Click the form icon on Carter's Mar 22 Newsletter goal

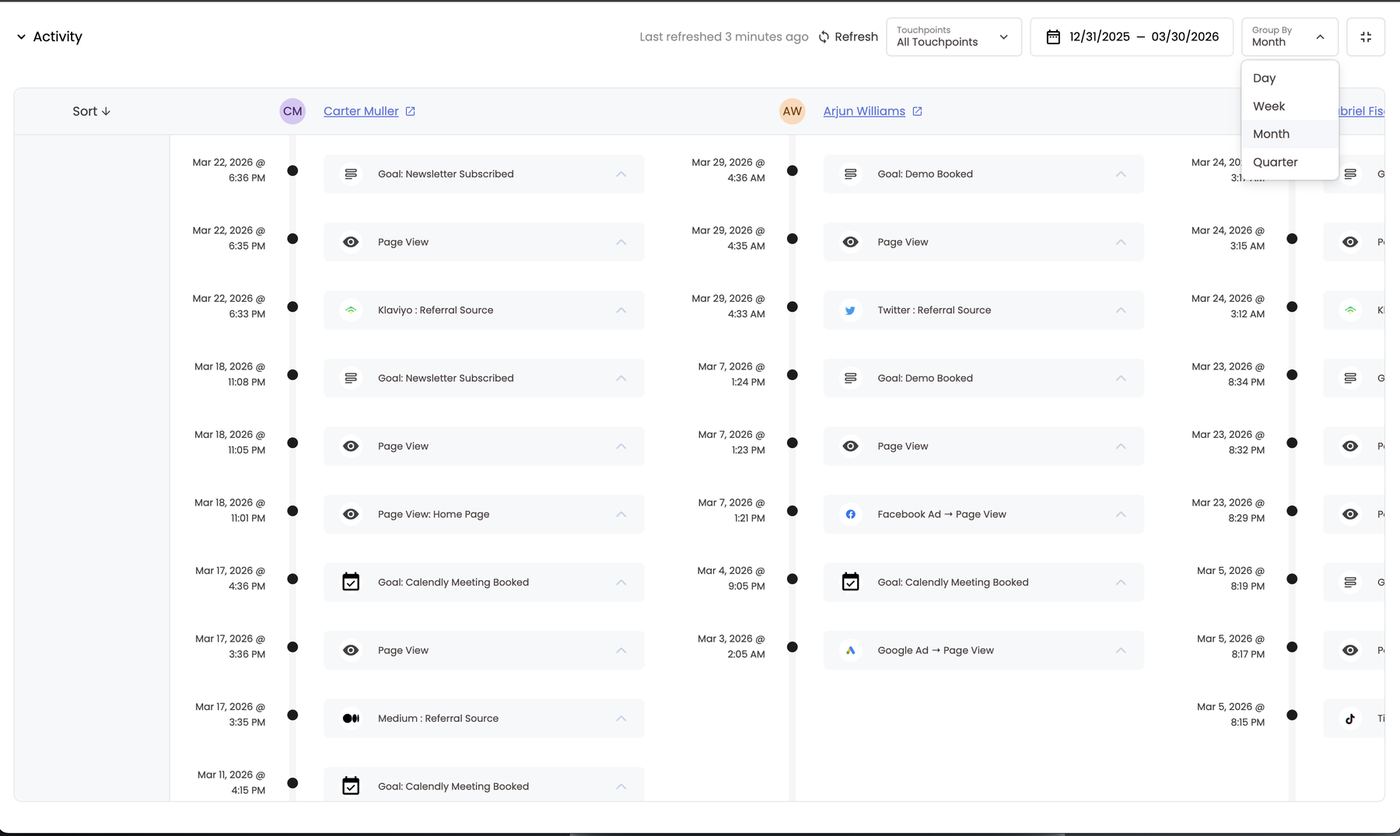pyautogui.click(x=351, y=174)
